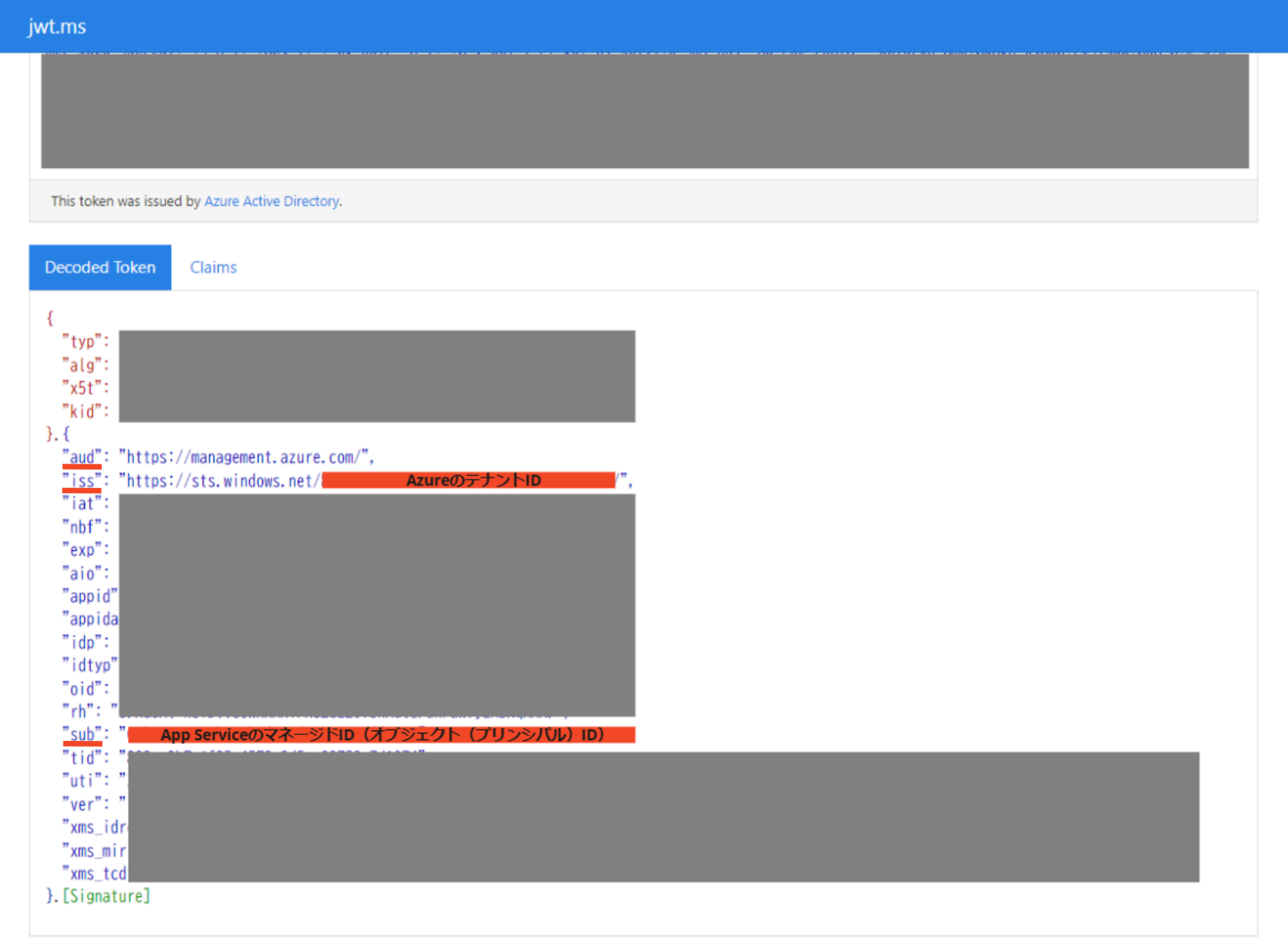Click the "aud" claim key

pyautogui.click(x=82, y=457)
